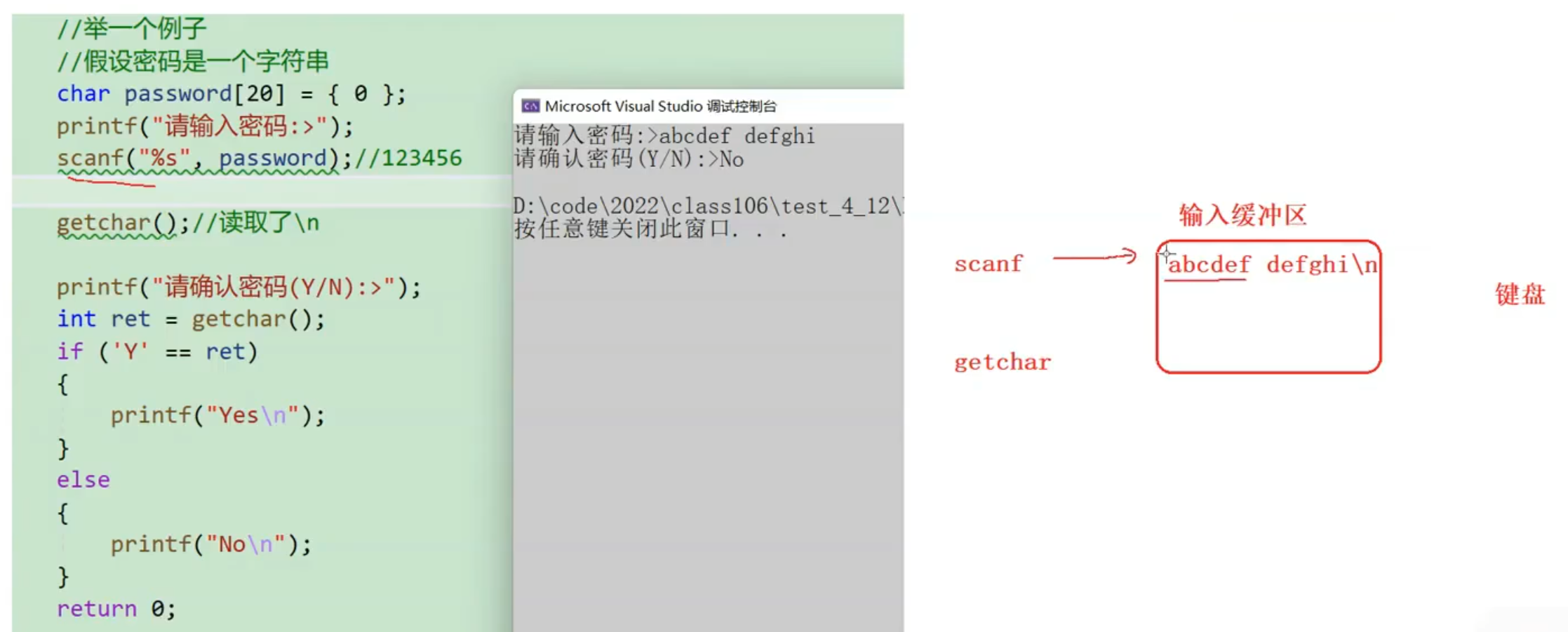This screenshot has height=632, width=1568.
Task: Click the else keyword
Action: [83, 480]
